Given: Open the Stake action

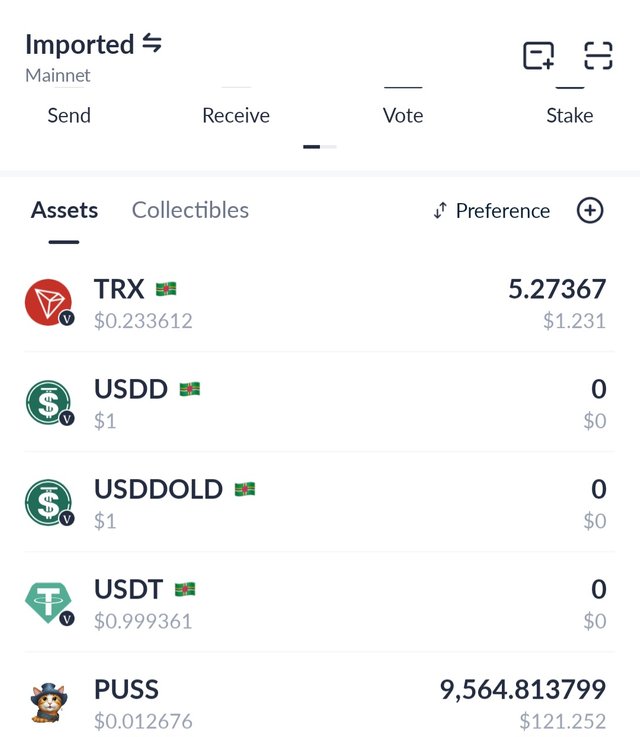Looking at the screenshot, I should coord(570,116).
